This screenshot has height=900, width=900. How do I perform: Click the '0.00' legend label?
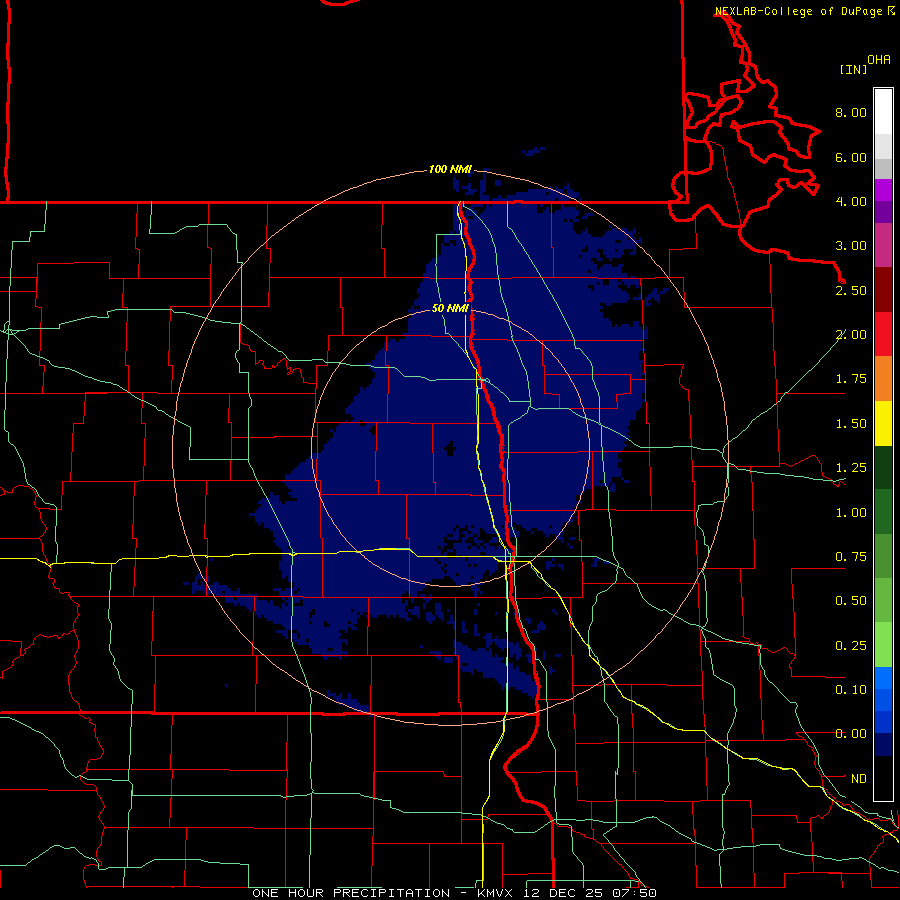pos(851,734)
